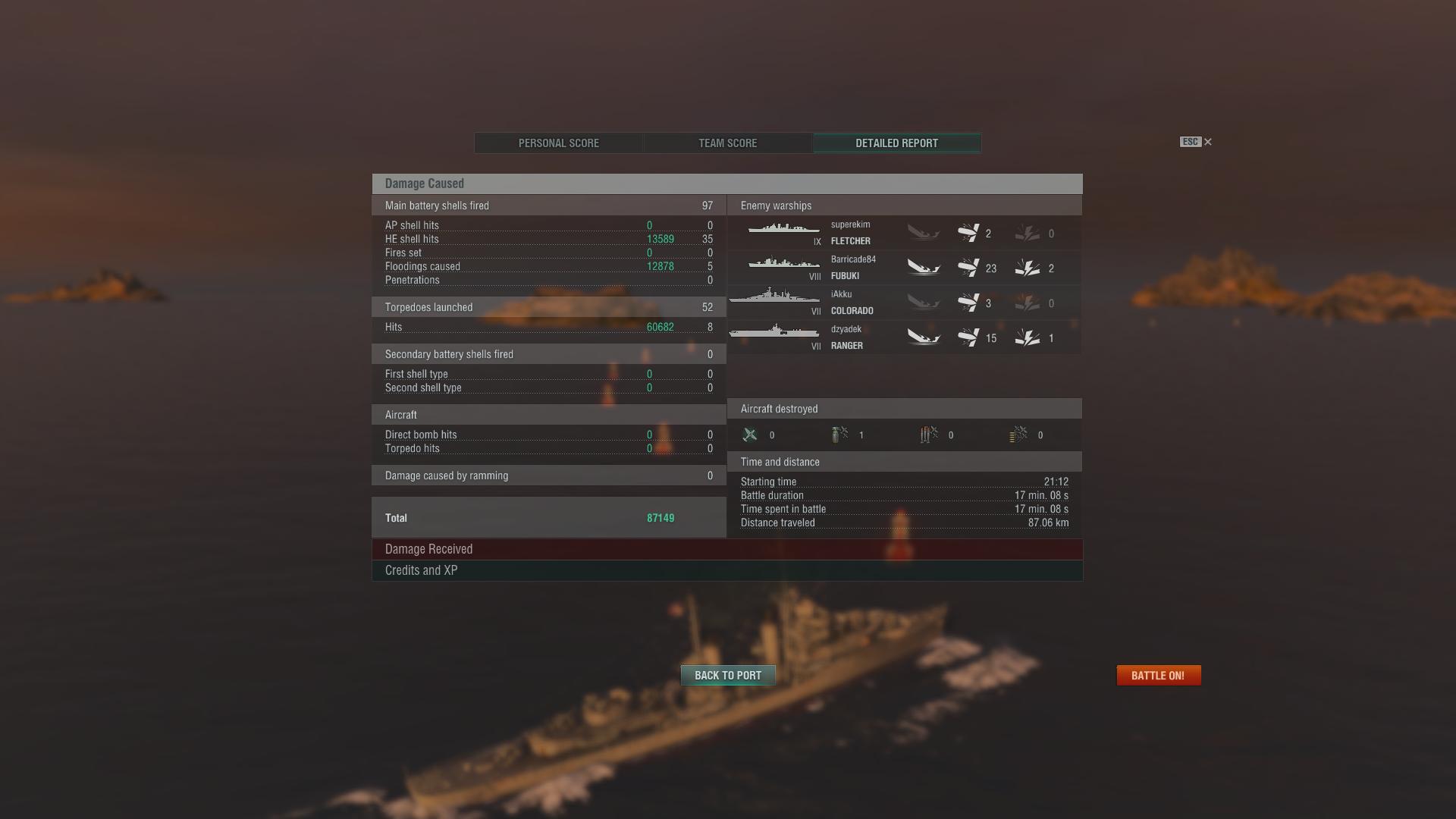
Task: Click the fighter aircraft destroyed icon
Action: pyautogui.click(x=749, y=435)
